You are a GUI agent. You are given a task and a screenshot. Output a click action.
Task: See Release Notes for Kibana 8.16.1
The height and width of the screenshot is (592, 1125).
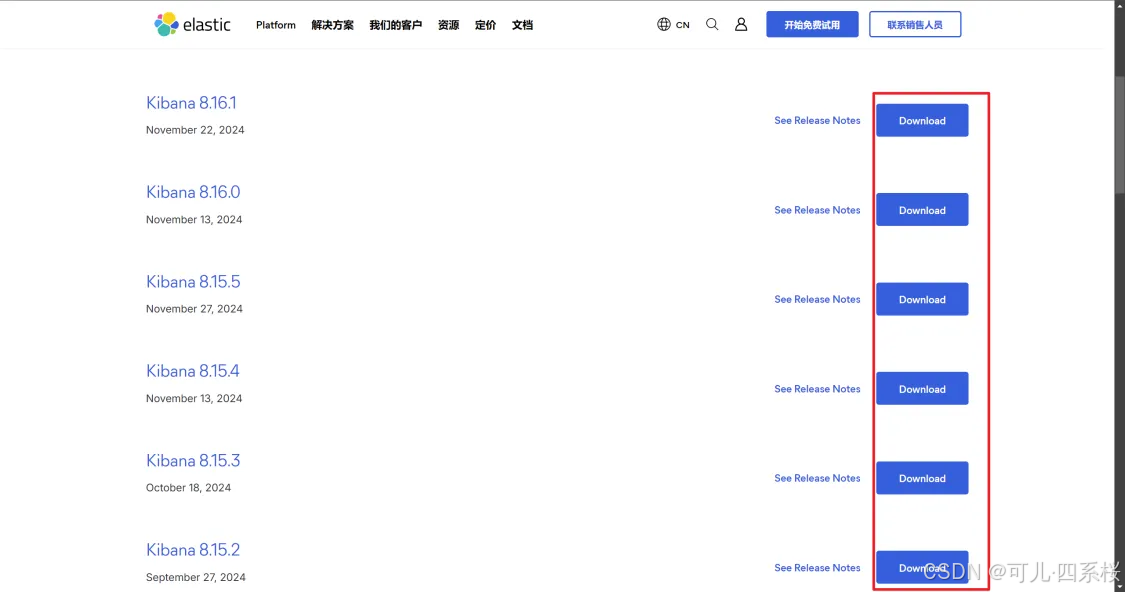tap(817, 121)
